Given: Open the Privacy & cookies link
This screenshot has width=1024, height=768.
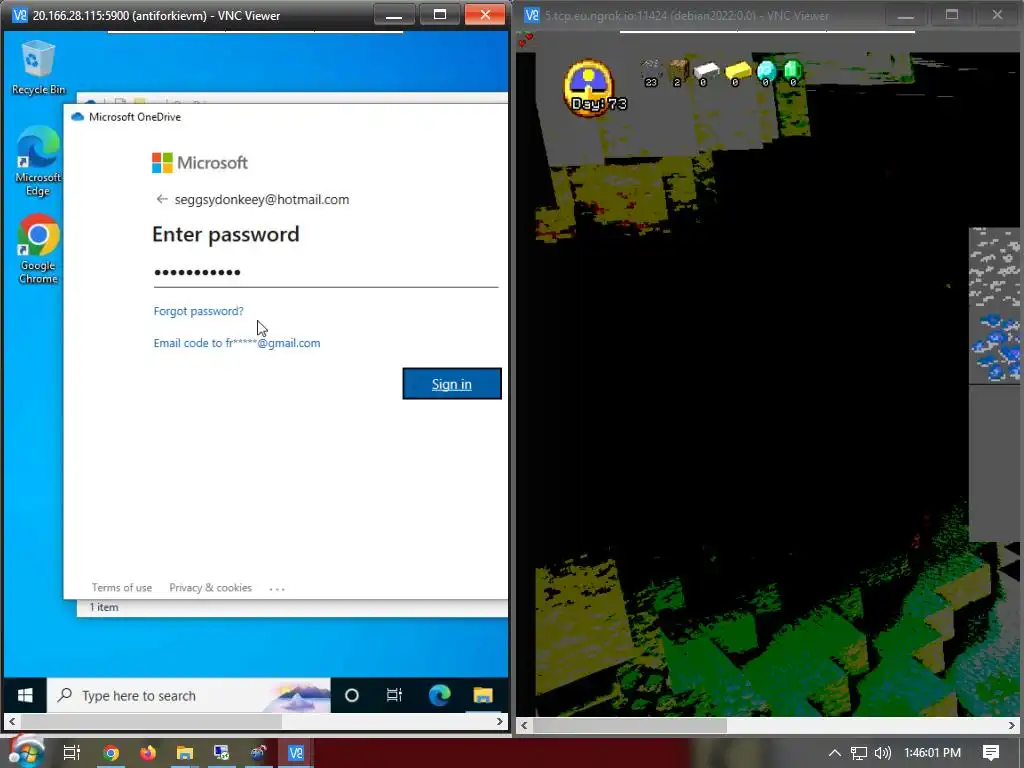Looking at the screenshot, I should pos(210,588).
